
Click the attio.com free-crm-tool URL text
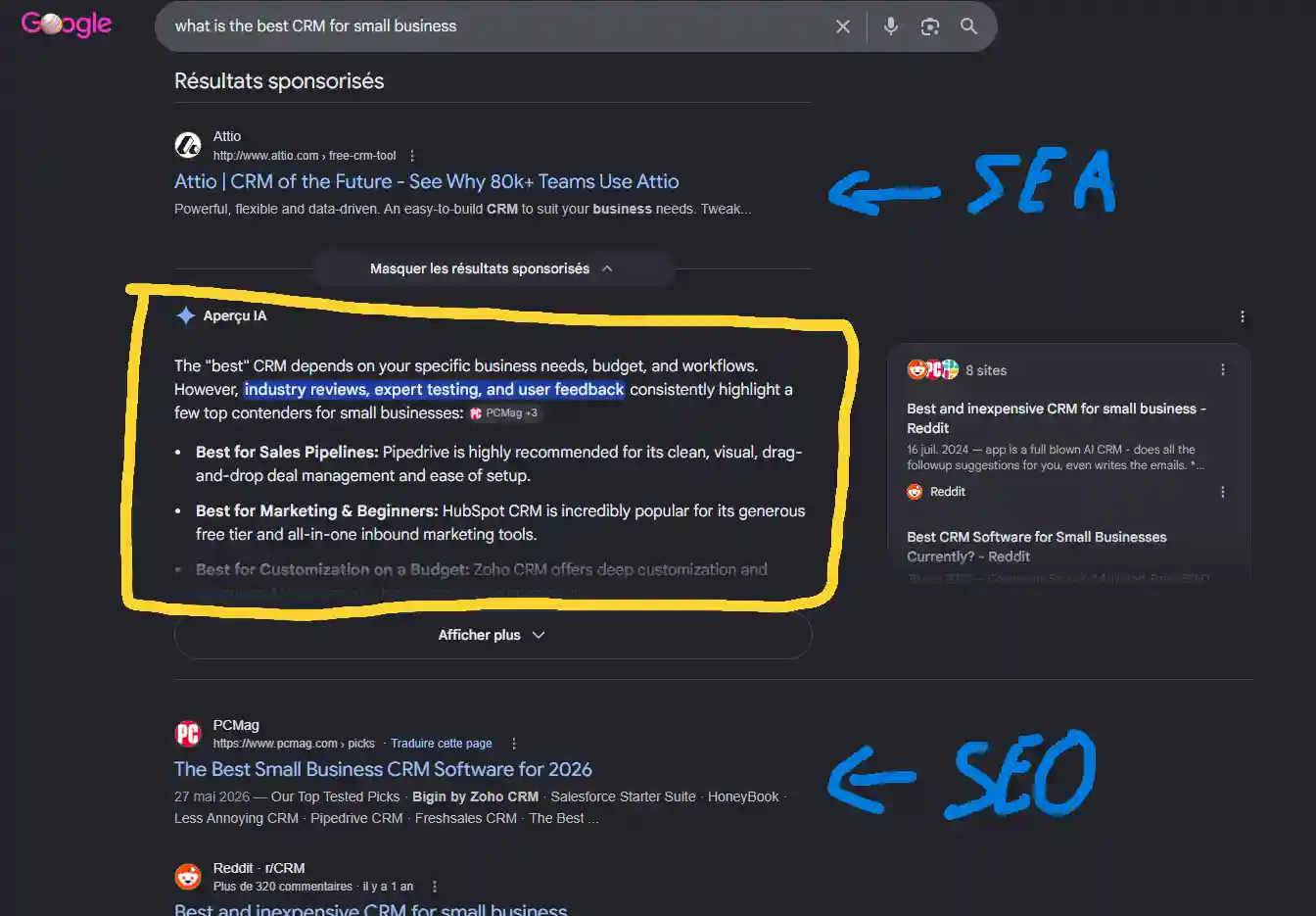point(305,156)
